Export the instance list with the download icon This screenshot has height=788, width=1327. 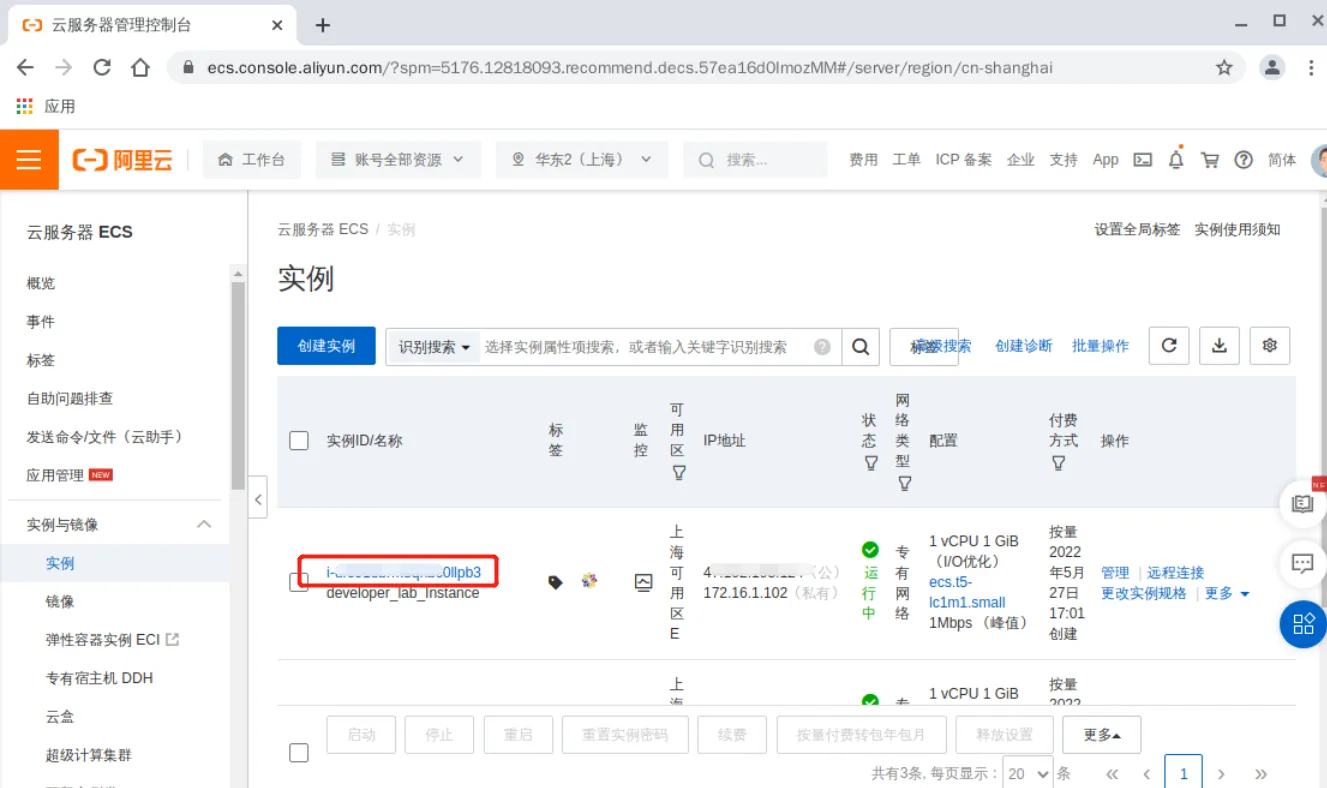pos(1219,345)
